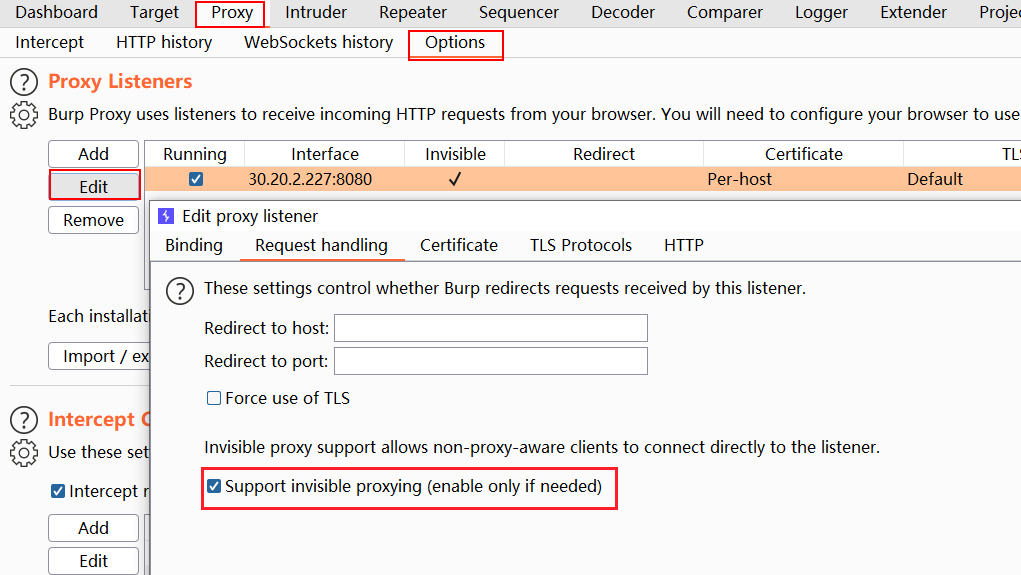Click the Proxy Listeners help question-mark icon
Viewport: 1021px width, 575px height.
coord(24,82)
